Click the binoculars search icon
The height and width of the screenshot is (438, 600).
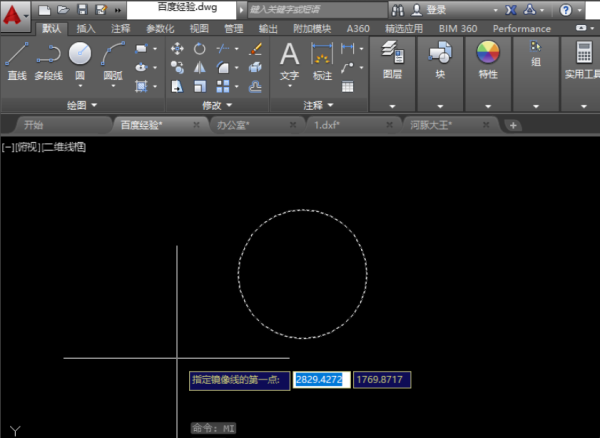[x=398, y=10]
